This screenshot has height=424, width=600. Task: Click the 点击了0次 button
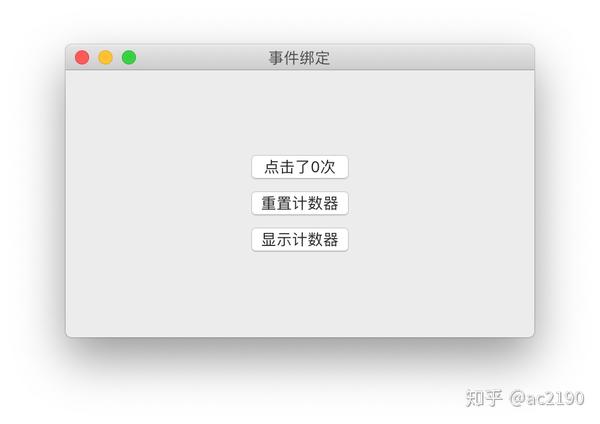[300, 167]
